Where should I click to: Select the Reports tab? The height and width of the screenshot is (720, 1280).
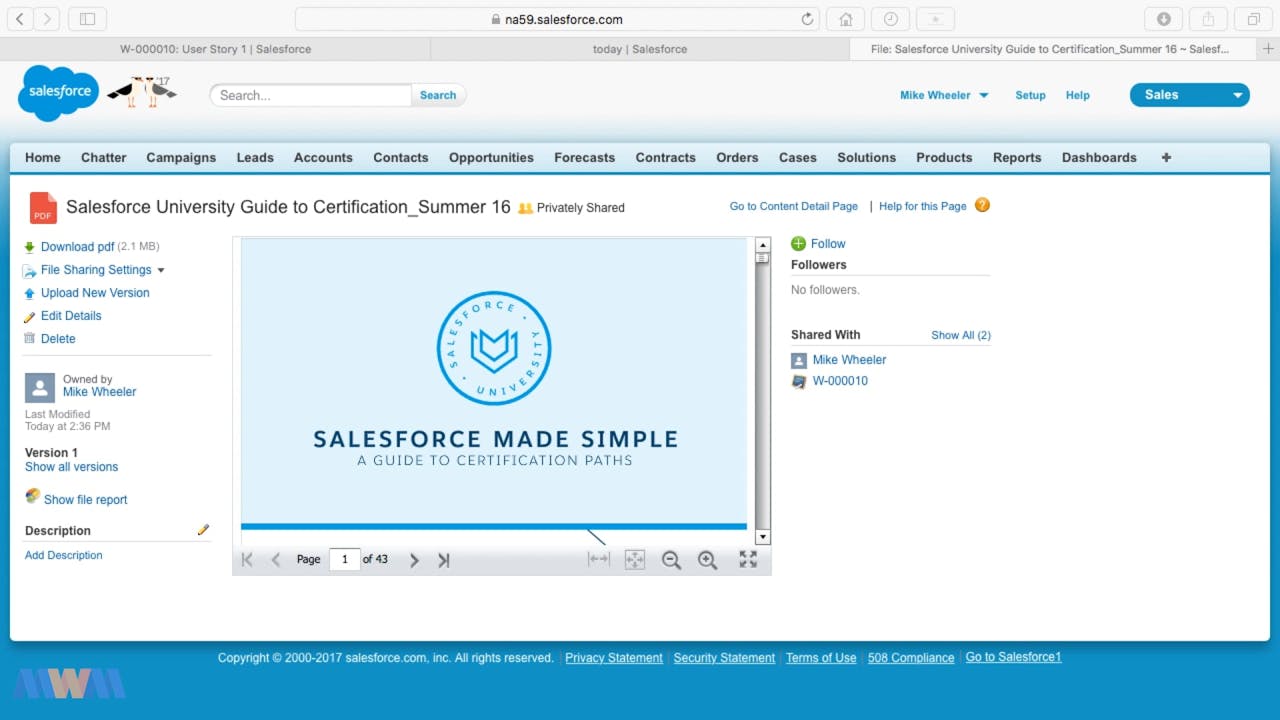point(1017,157)
